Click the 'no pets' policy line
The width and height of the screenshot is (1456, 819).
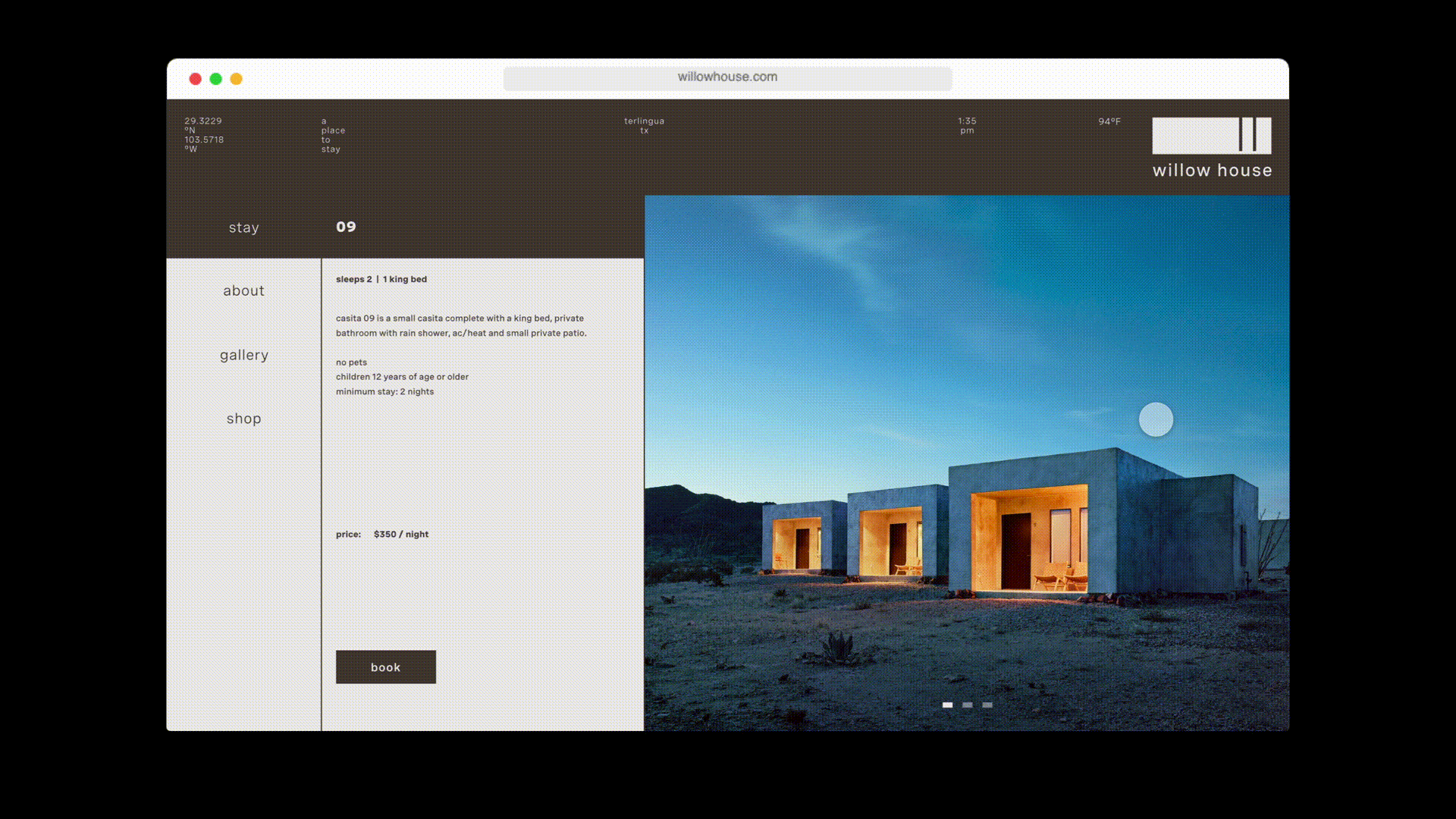click(x=351, y=362)
